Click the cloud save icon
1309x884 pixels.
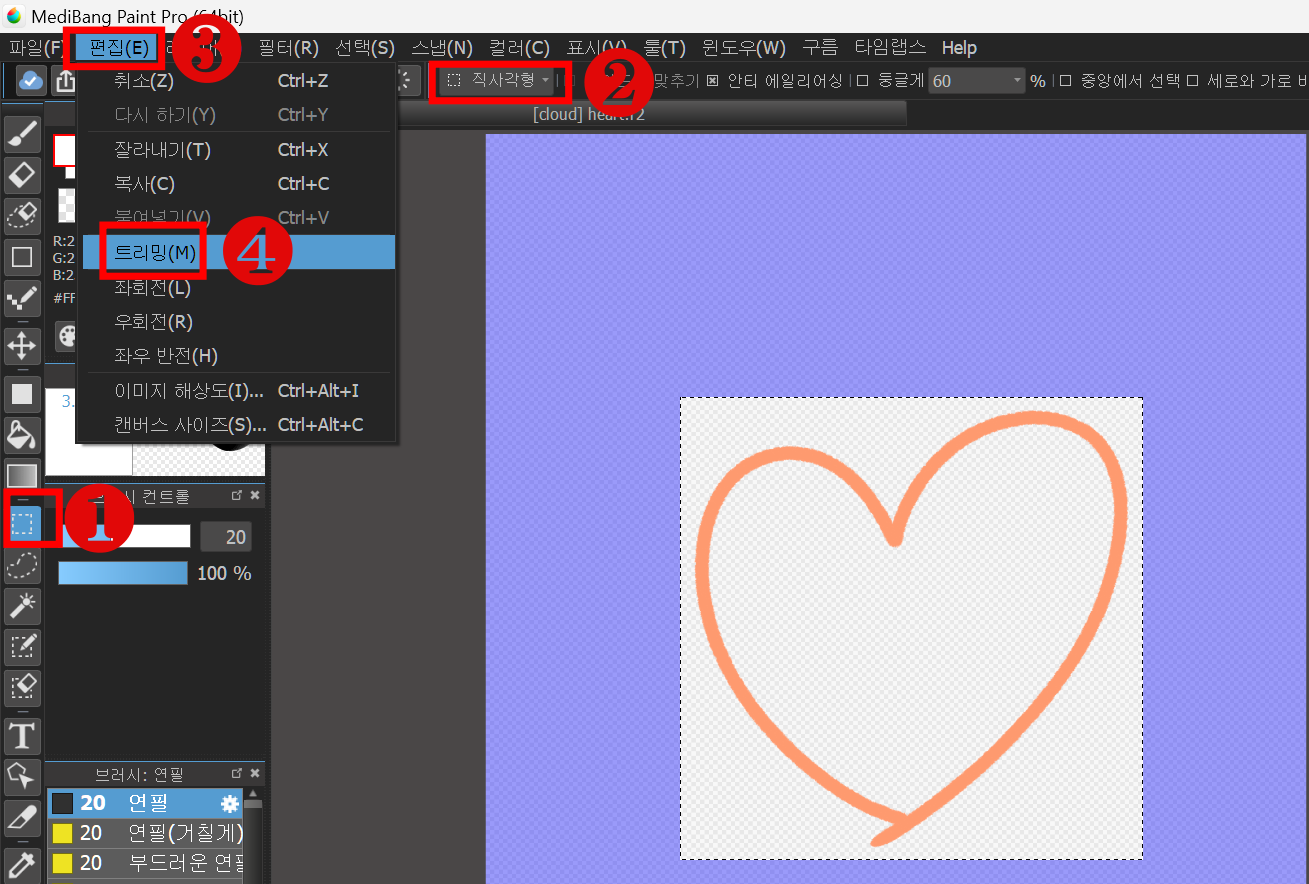click(30, 81)
